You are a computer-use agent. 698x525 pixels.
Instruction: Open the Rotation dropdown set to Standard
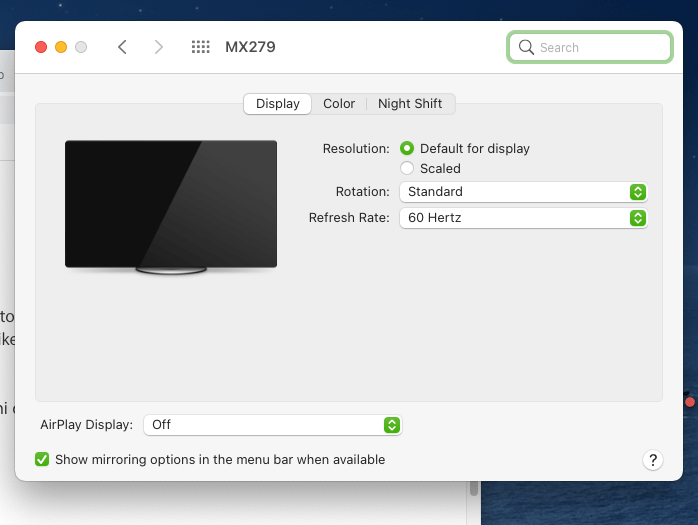[523, 192]
